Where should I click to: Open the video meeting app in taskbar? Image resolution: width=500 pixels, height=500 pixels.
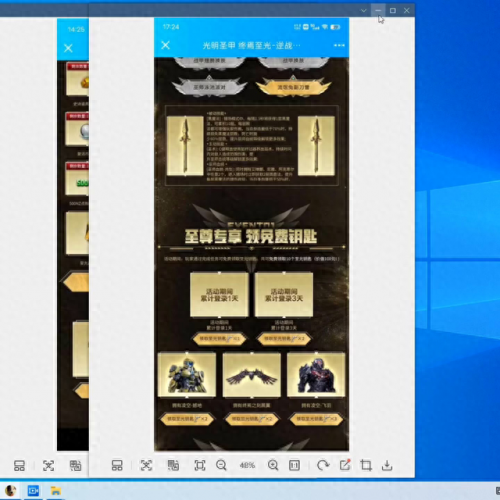33,491
